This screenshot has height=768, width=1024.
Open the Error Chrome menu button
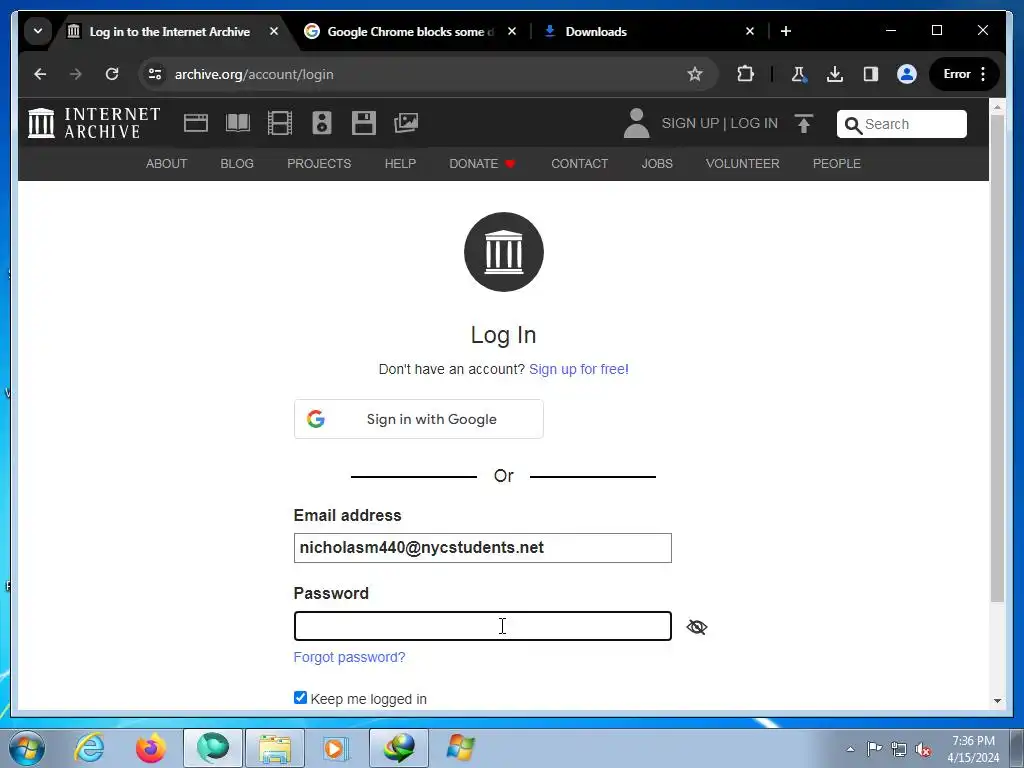click(965, 74)
